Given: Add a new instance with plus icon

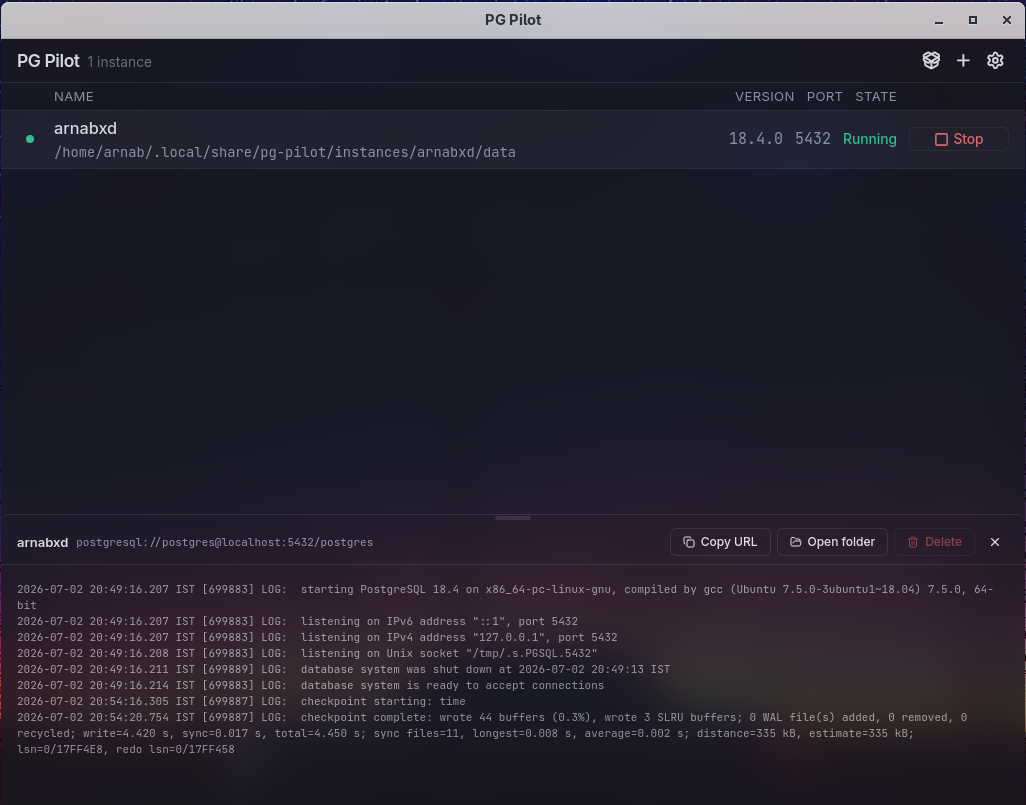Looking at the screenshot, I should tap(963, 61).
